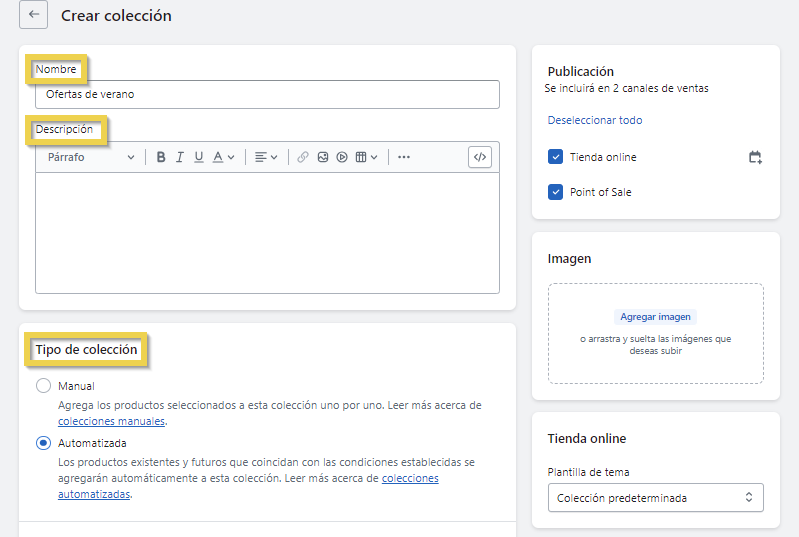Uncheck the Point of Sale checkbox
The height and width of the screenshot is (537, 799).
pyautogui.click(x=556, y=192)
